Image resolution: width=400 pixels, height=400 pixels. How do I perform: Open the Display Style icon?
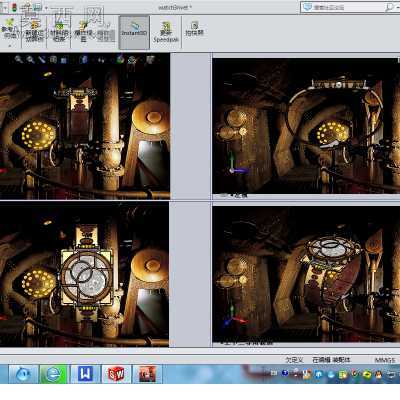coord(84,60)
